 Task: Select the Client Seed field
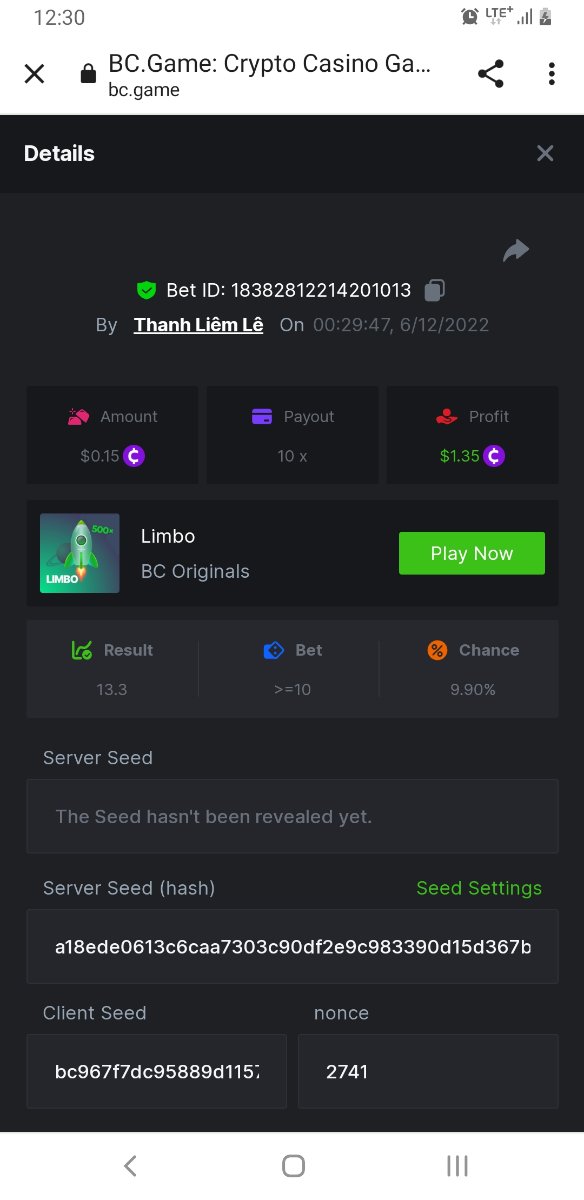(x=157, y=1071)
